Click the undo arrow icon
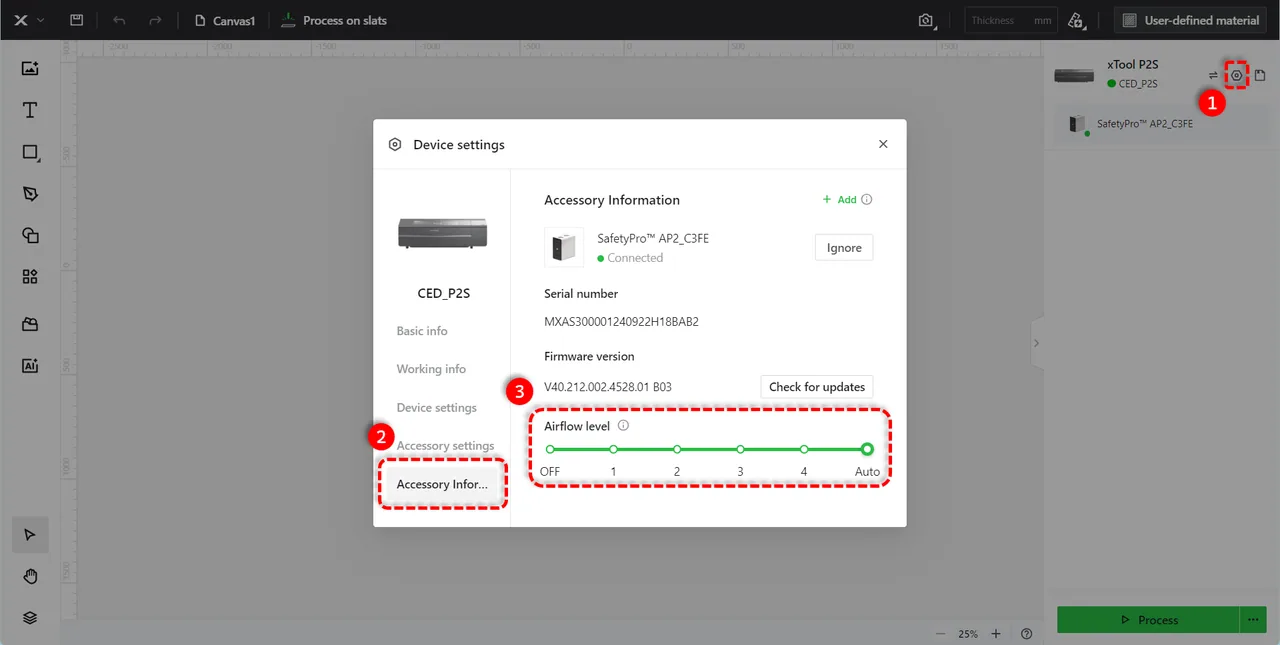This screenshot has height=645, width=1280. 119,20
